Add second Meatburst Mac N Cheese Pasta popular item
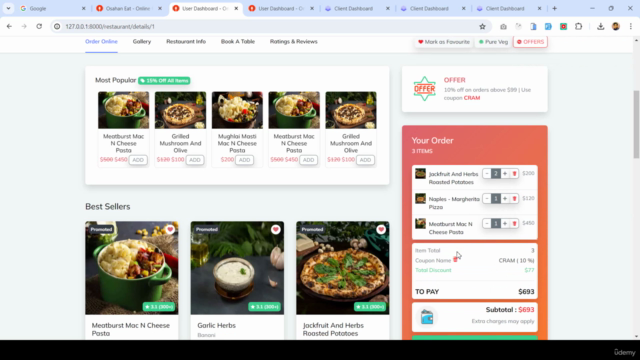This screenshot has width=640, height=360. pos(308,160)
